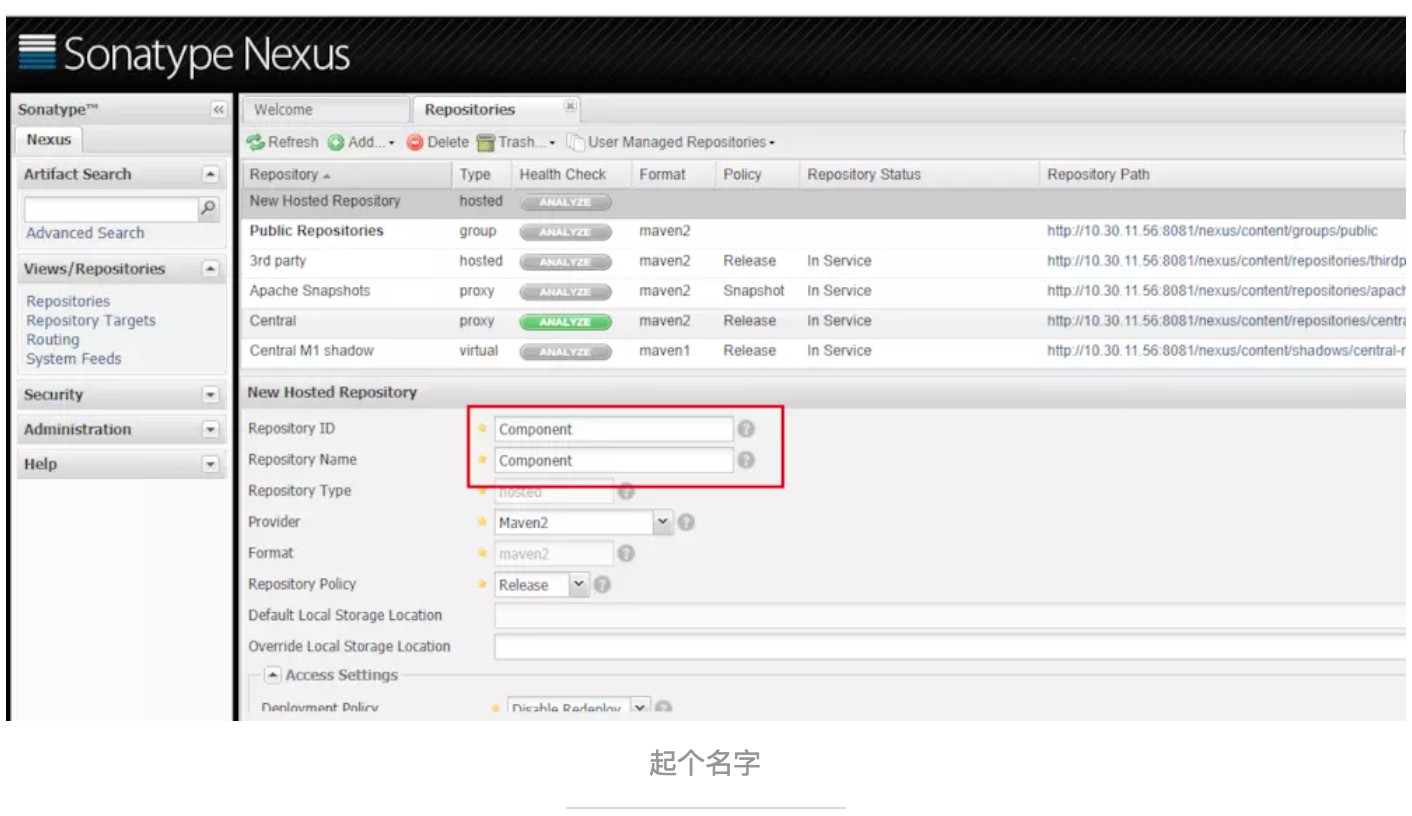The image size is (1412, 816).
Task: Click Analyze for Central M1 shadow
Action: click(565, 352)
